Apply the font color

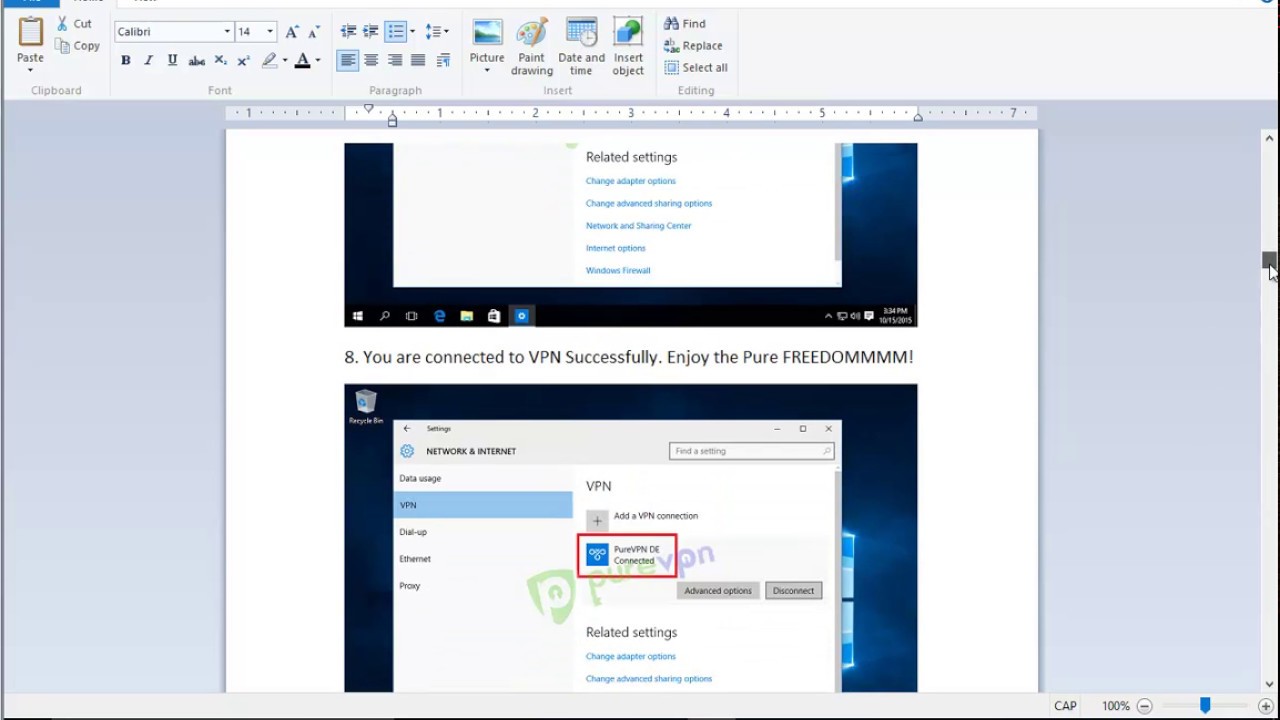click(303, 61)
